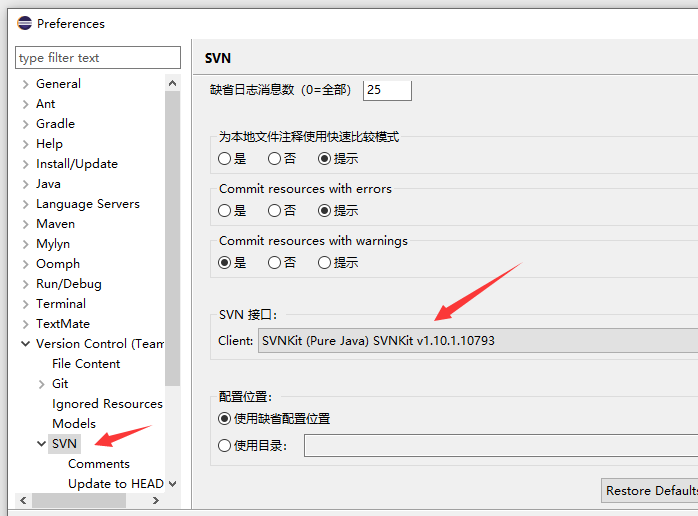This screenshot has height=516, width=698.
Task: Open the SVN Client interface dropdown
Action: coord(477,340)
